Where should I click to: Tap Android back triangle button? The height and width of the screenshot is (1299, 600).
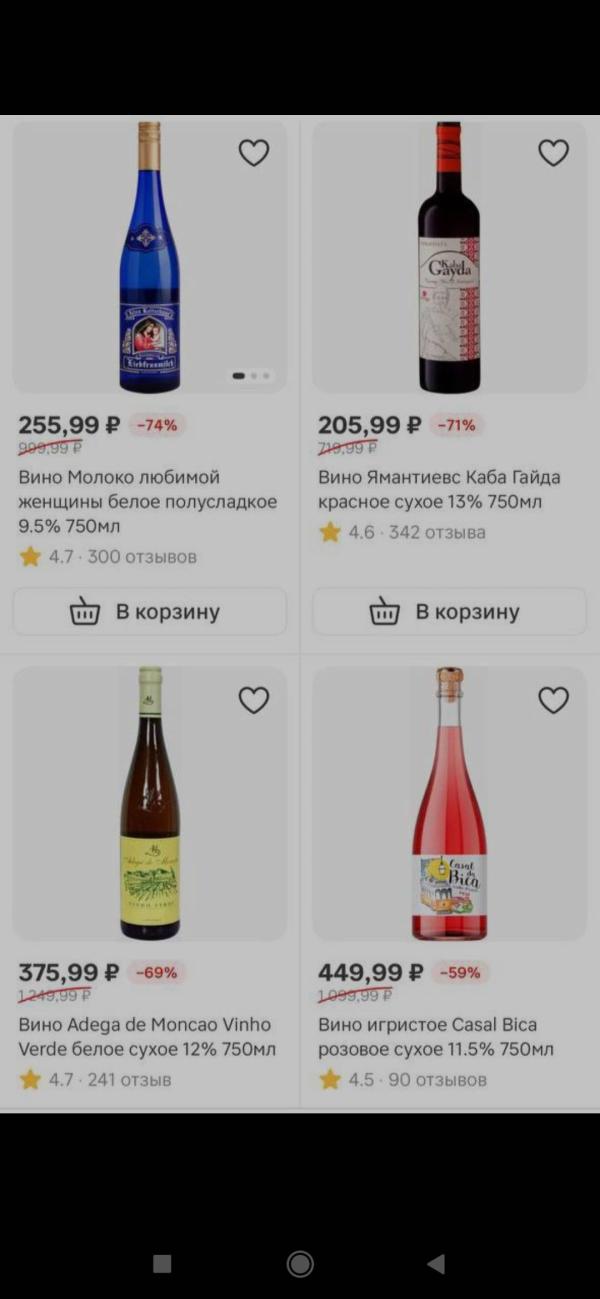coord(435,1264)
